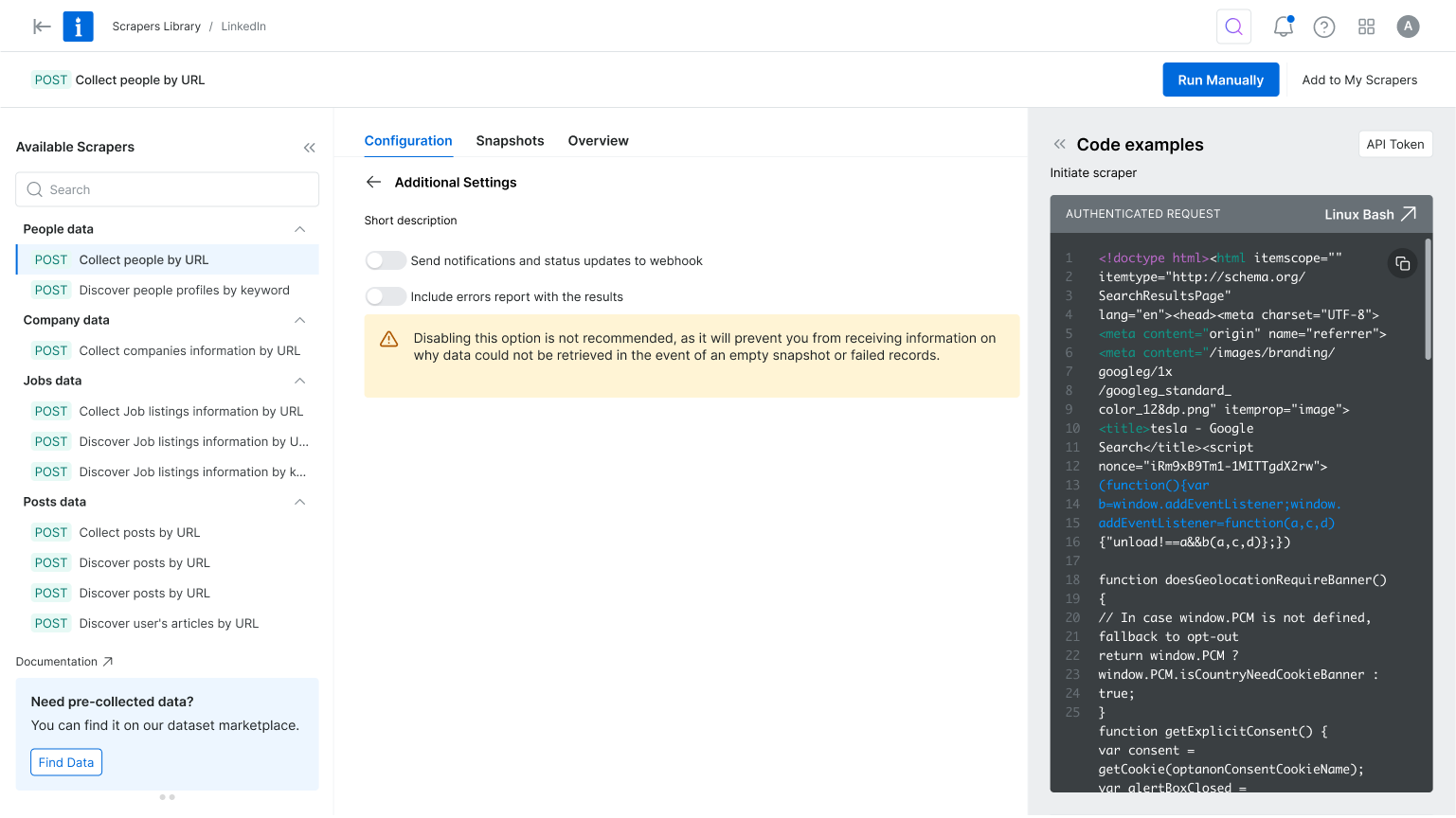Click the scrapers Search input field
Screen dimensions: 1456x818
click(168, 189)
